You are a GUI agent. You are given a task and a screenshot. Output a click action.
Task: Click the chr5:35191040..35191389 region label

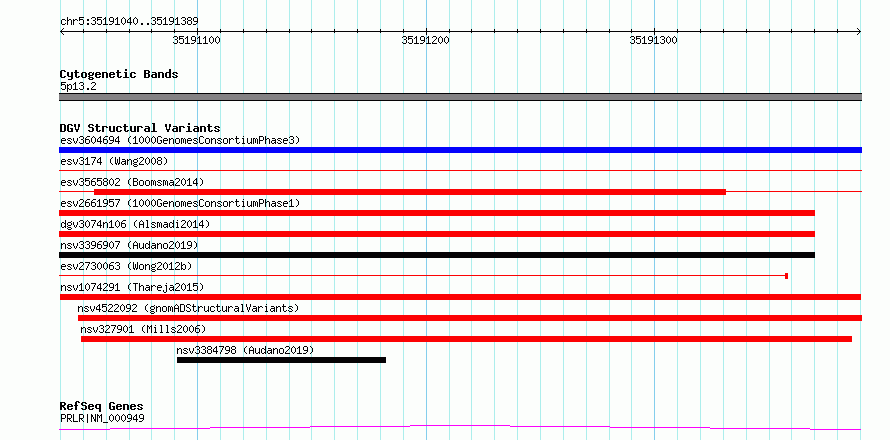(x=129, y=22)
